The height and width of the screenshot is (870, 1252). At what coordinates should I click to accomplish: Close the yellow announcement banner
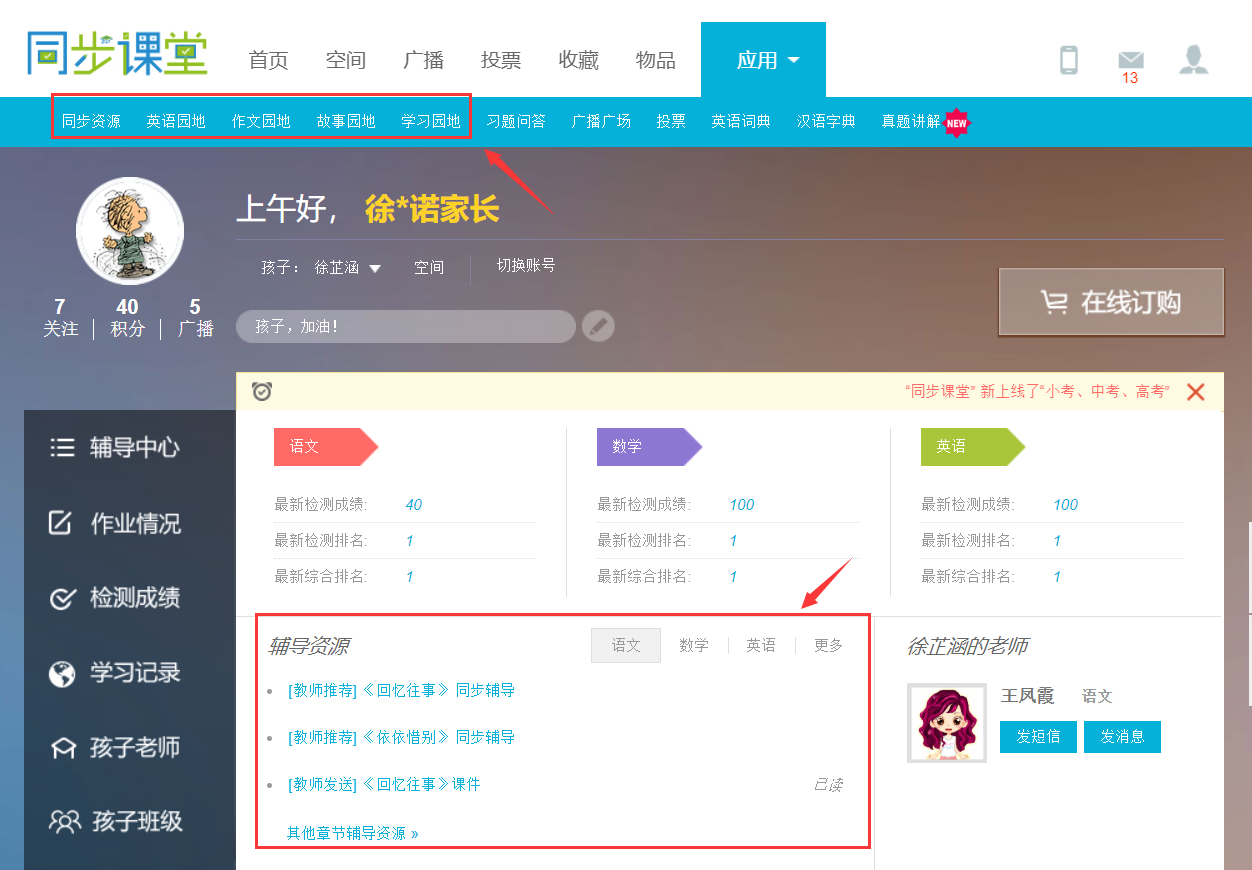pos(1195,392)
